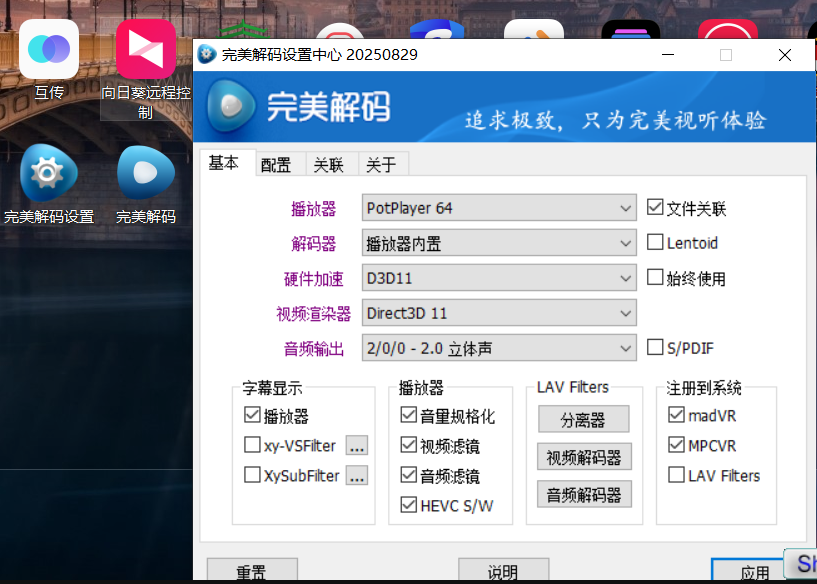Screen dimensions: 817x584
Task: Click the title bar gear icon
Action: (x=207, y=54)
